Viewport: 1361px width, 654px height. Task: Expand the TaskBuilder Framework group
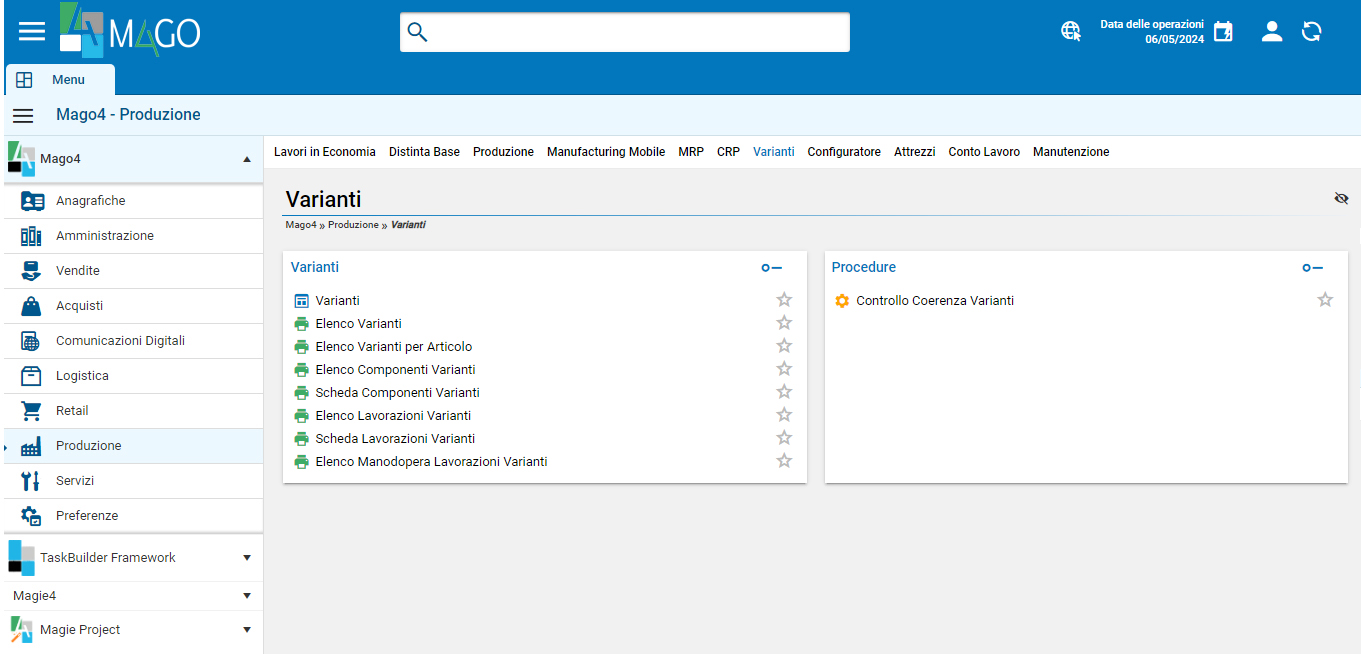(247, 558)
